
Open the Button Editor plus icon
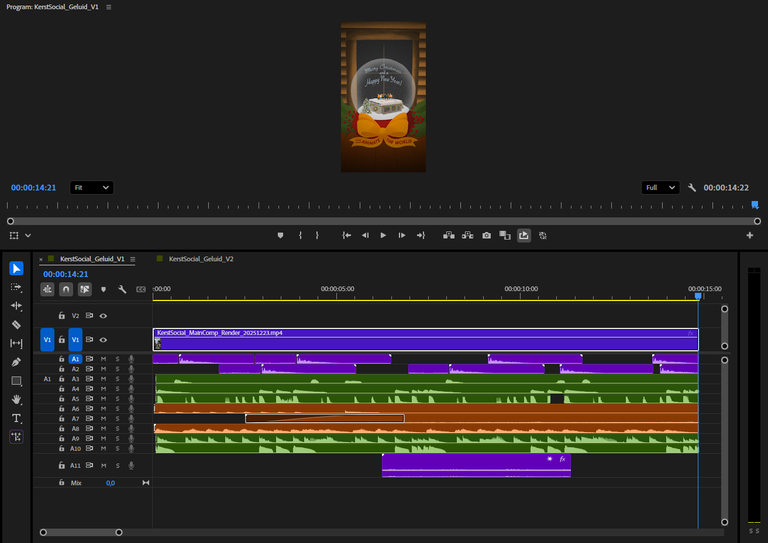750,236
